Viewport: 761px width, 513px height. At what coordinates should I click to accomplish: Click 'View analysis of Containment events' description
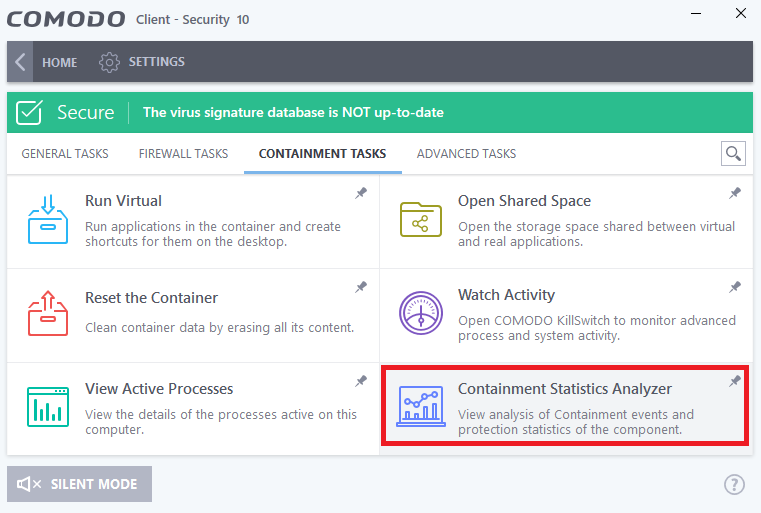pos(576,422)
